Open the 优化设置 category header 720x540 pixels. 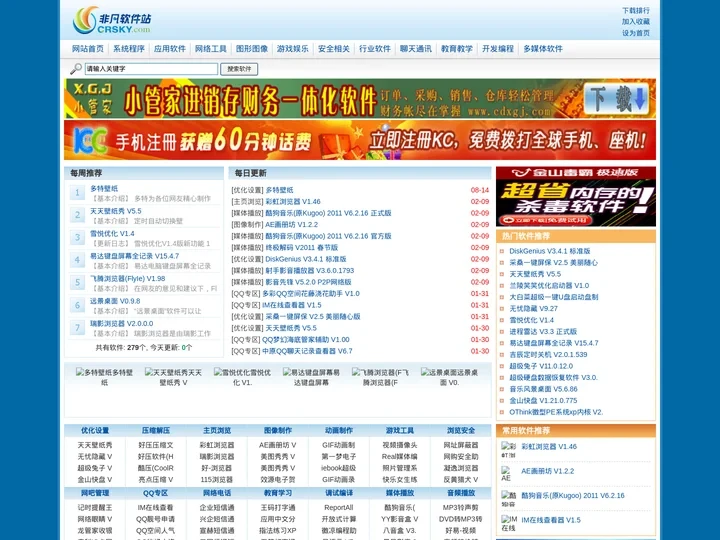95,431
